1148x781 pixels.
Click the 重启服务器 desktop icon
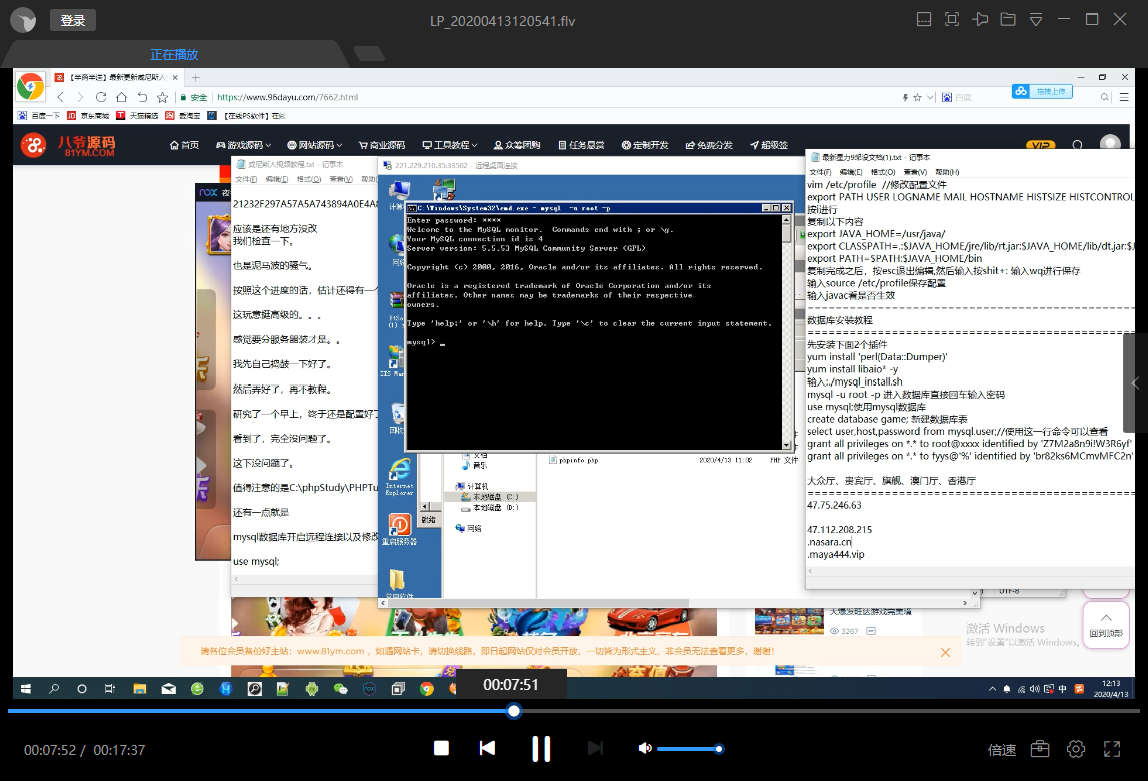coord(399,528)
